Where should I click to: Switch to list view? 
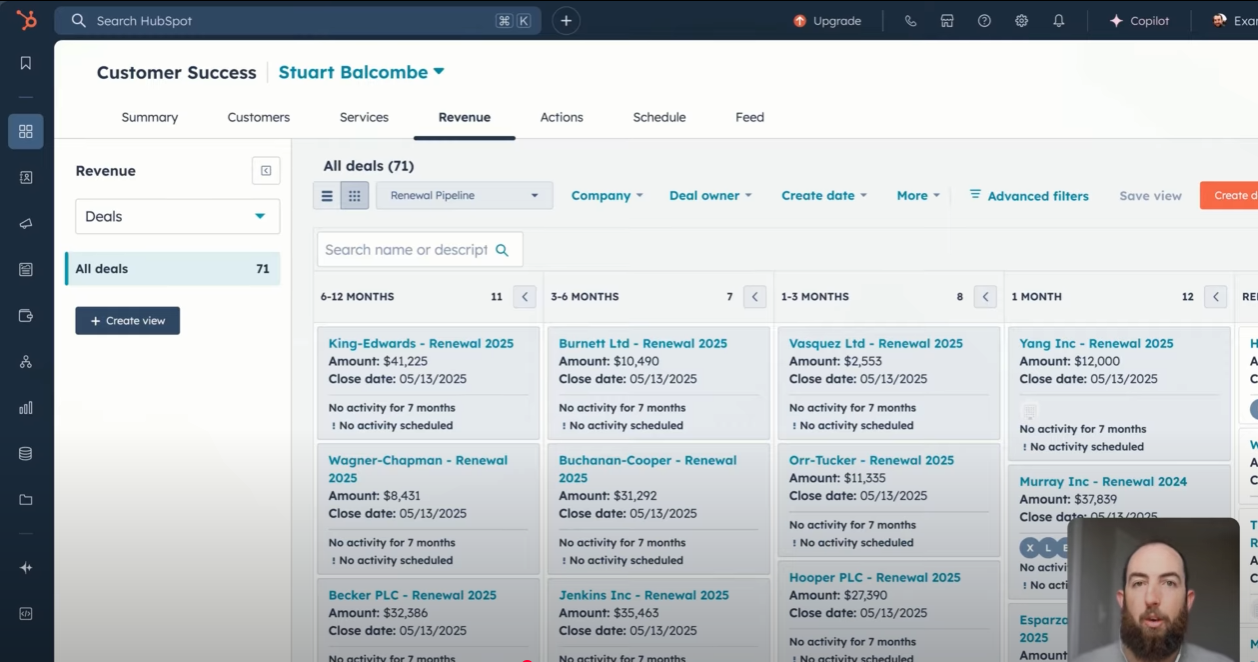(x=327, y=196)
